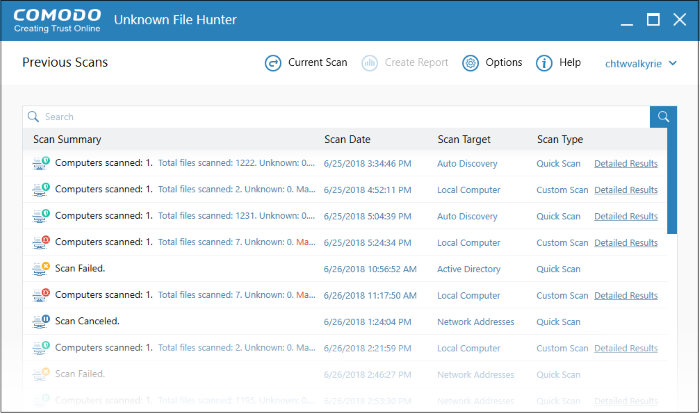Screen dimensions: 700x414
Task: Switch to Current Scan
Action: click(317, 63)
